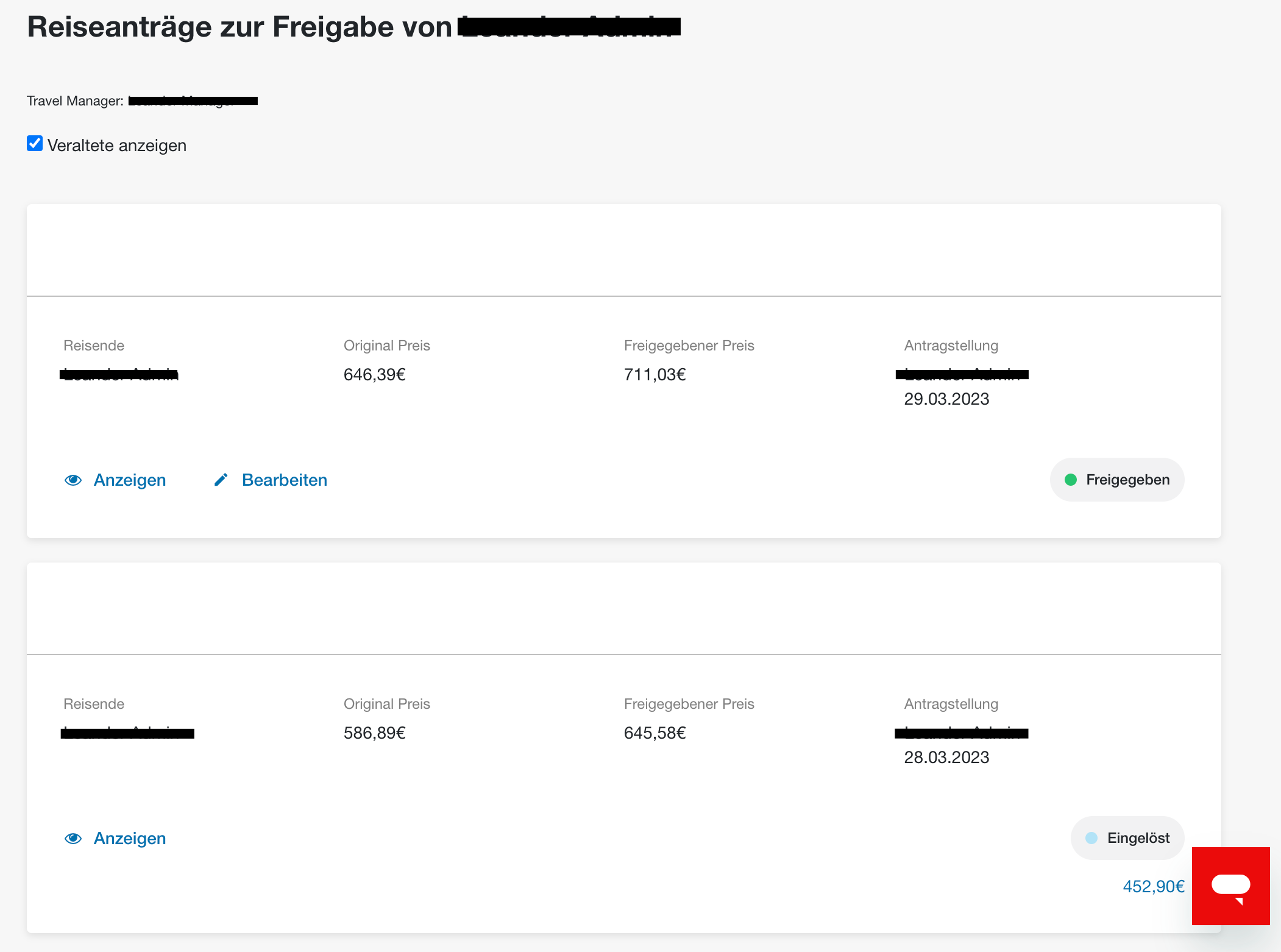Image resolution: width=1281 pixels, height=952 pixels.
Task: Open the 452,90€ redeemed price link
Action: point(1154,886)
